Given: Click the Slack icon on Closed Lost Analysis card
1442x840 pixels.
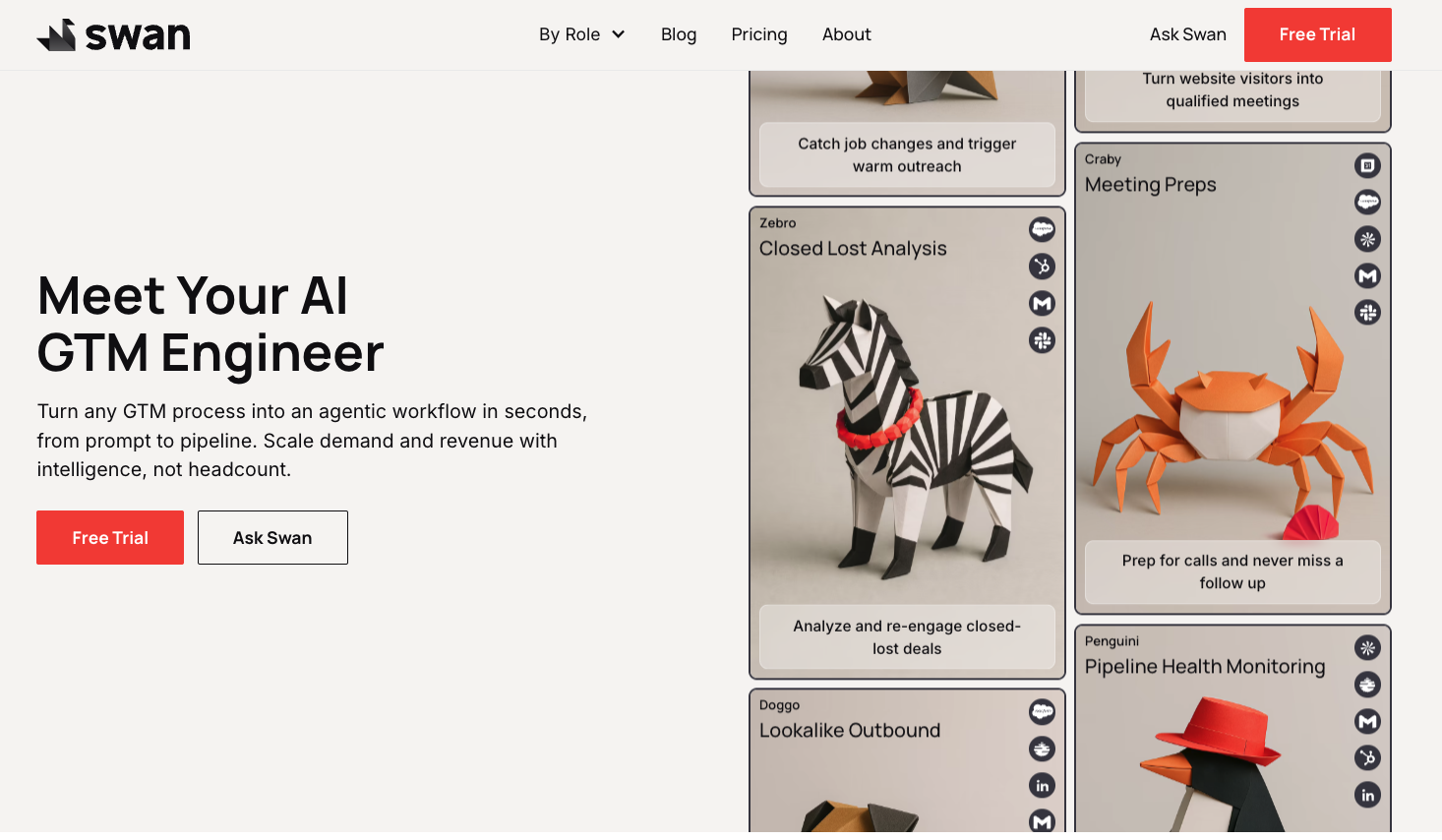Looking at the screenshot, I should 1042,340.
